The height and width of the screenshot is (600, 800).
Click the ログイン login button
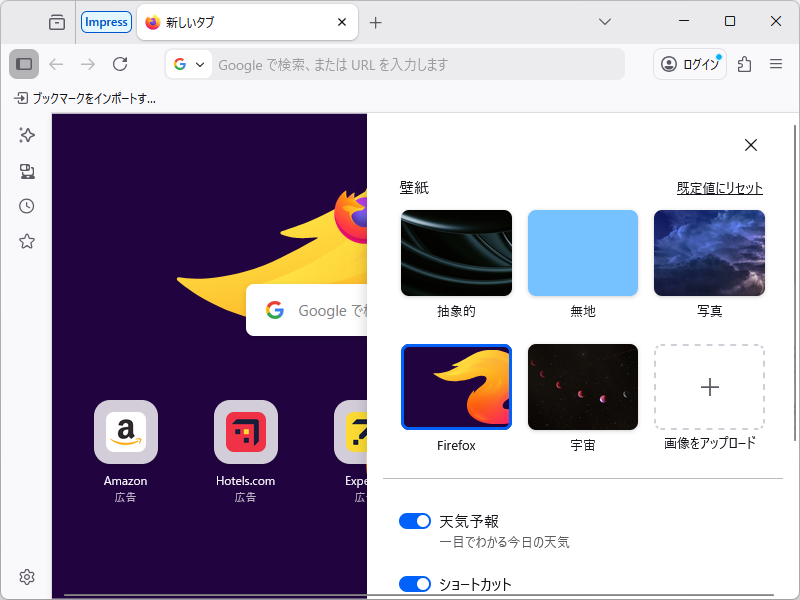689,63
